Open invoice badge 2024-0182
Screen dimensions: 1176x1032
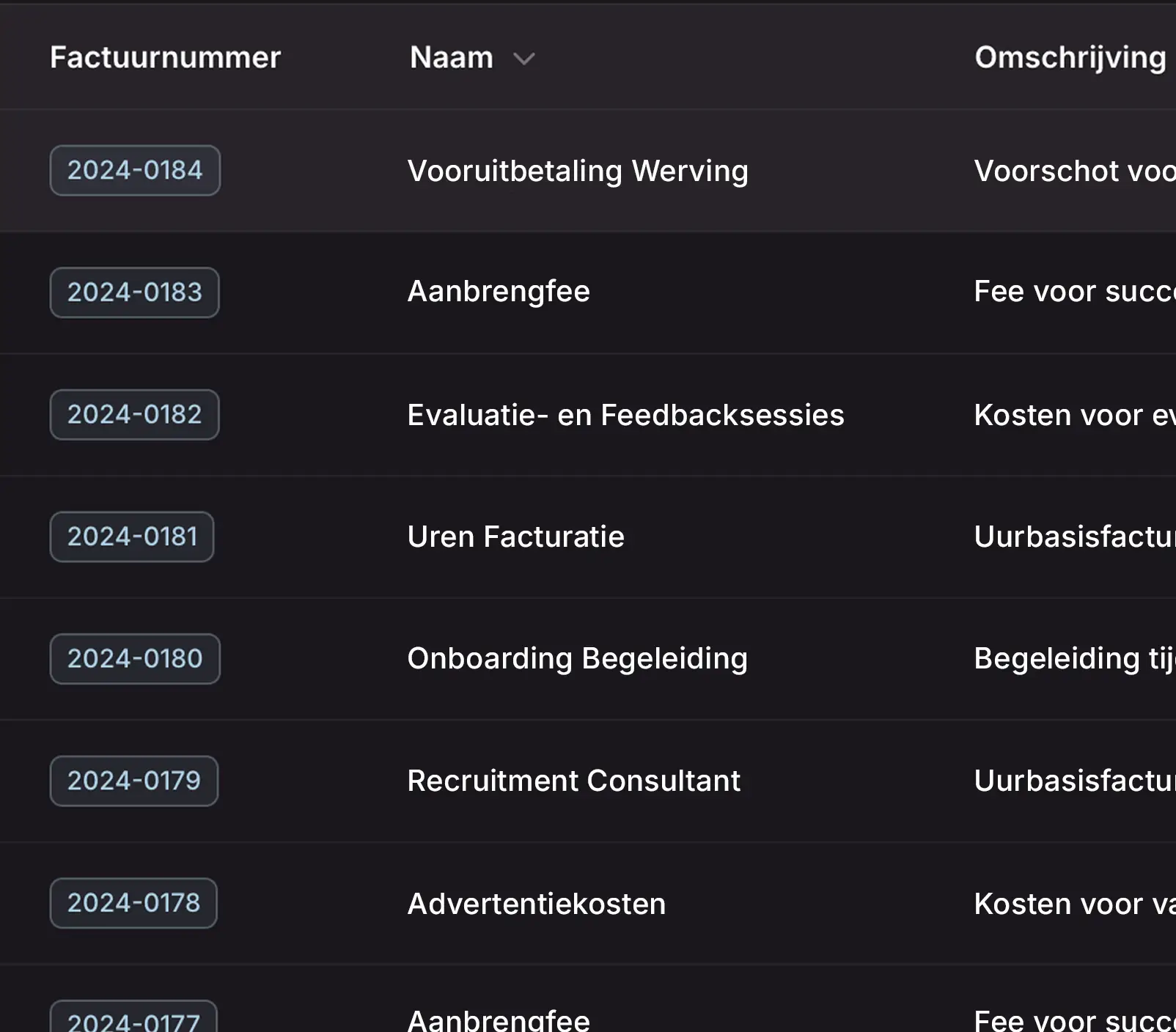point(135,415)
